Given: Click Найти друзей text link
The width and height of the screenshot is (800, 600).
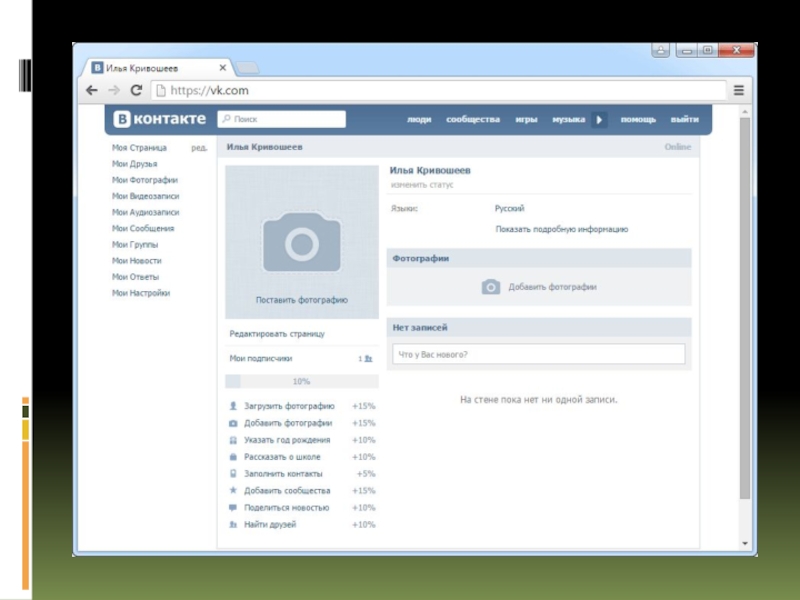Looking at the screenshot, I should [270, 524].
